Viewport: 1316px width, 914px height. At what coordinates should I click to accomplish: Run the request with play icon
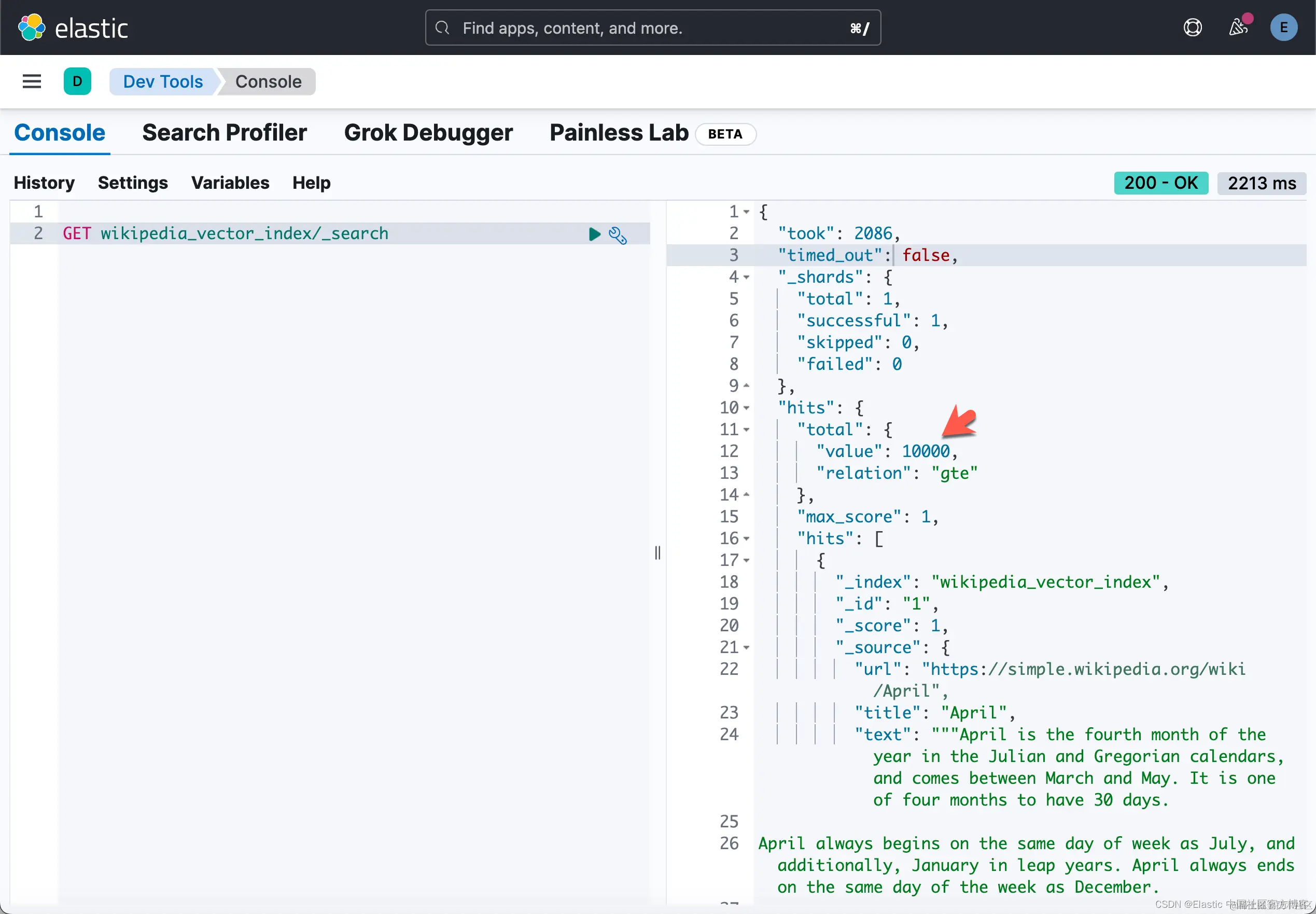tap(594, 234)
